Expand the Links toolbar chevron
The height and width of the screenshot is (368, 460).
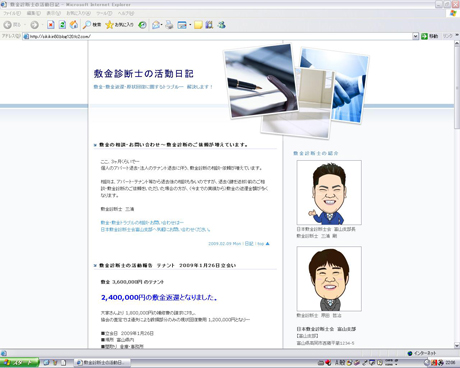(x=457, y=35)
